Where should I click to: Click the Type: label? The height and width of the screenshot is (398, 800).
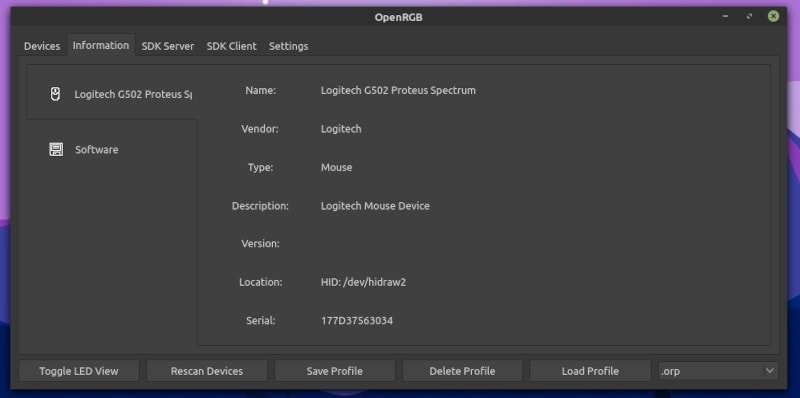point(260,167)
